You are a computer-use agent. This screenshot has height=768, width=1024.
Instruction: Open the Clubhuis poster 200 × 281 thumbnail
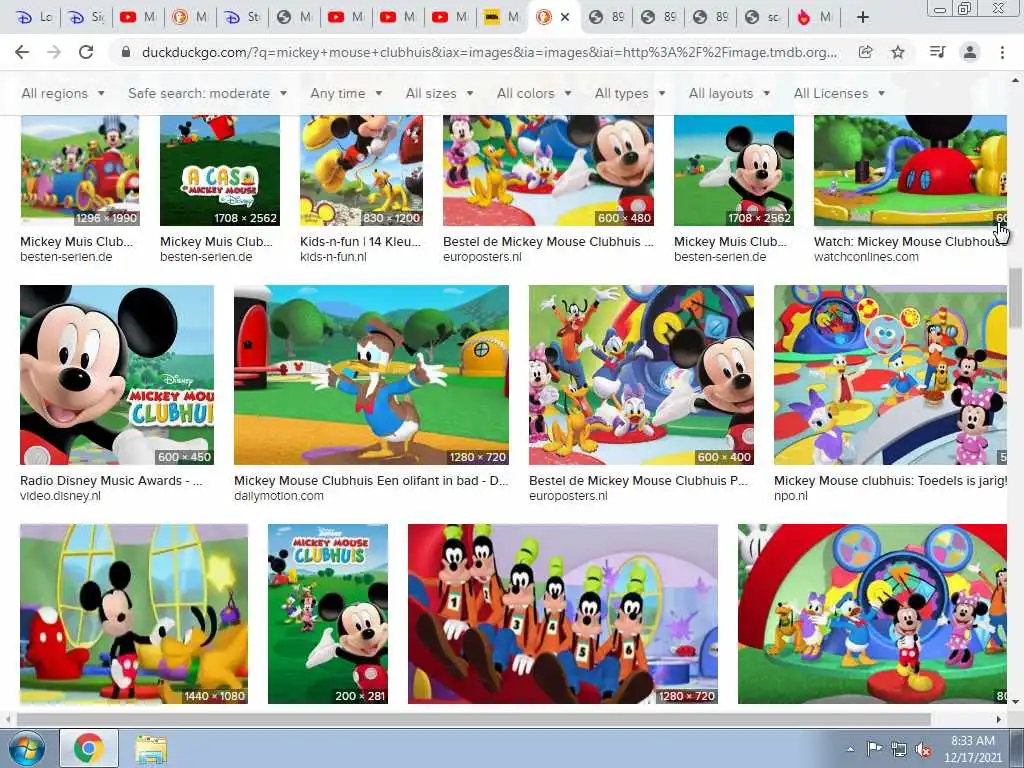coord(328,614)
